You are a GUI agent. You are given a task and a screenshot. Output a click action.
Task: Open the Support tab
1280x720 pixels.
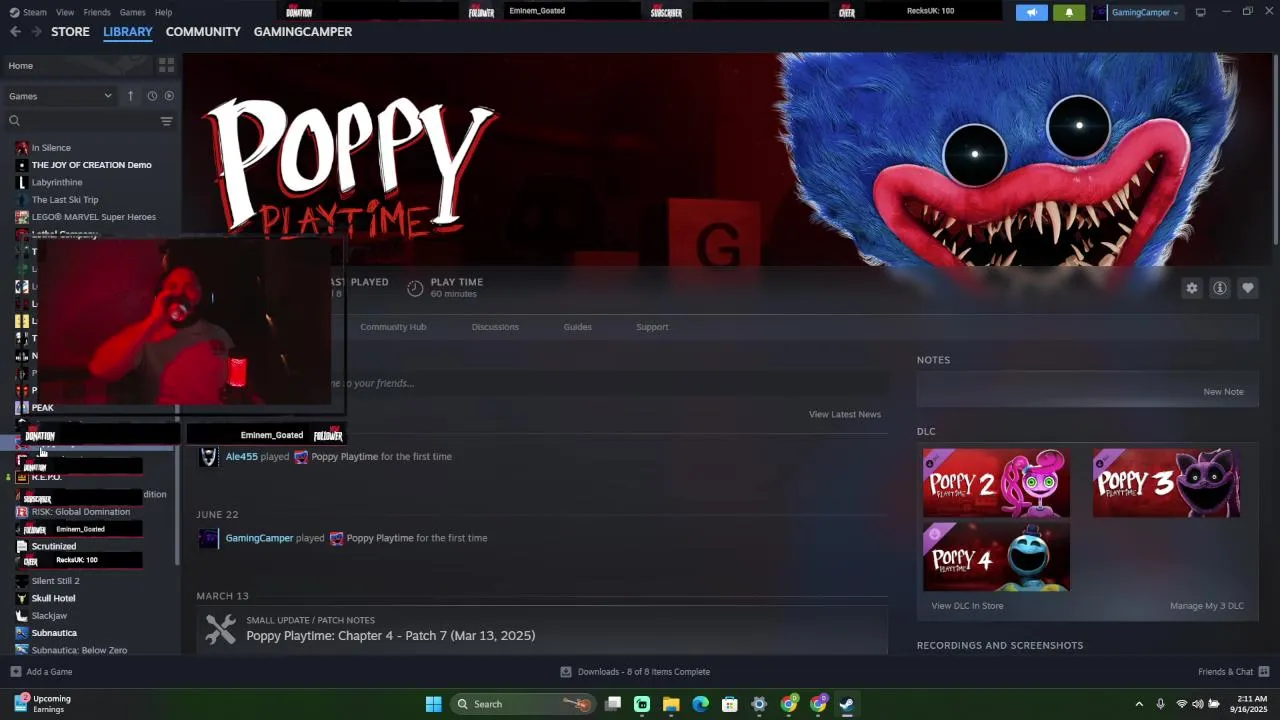click(652, 327)
